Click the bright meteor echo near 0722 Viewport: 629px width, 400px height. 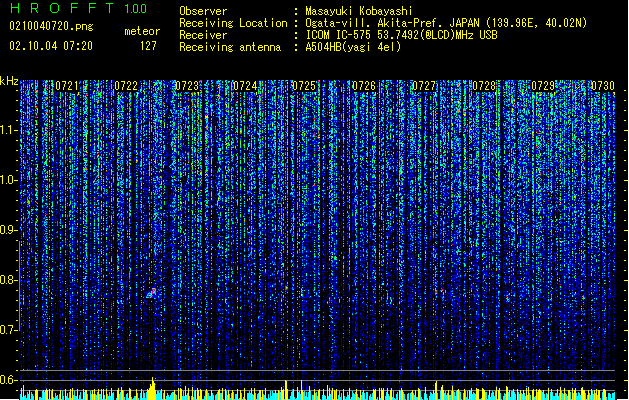tap(151, 293)
